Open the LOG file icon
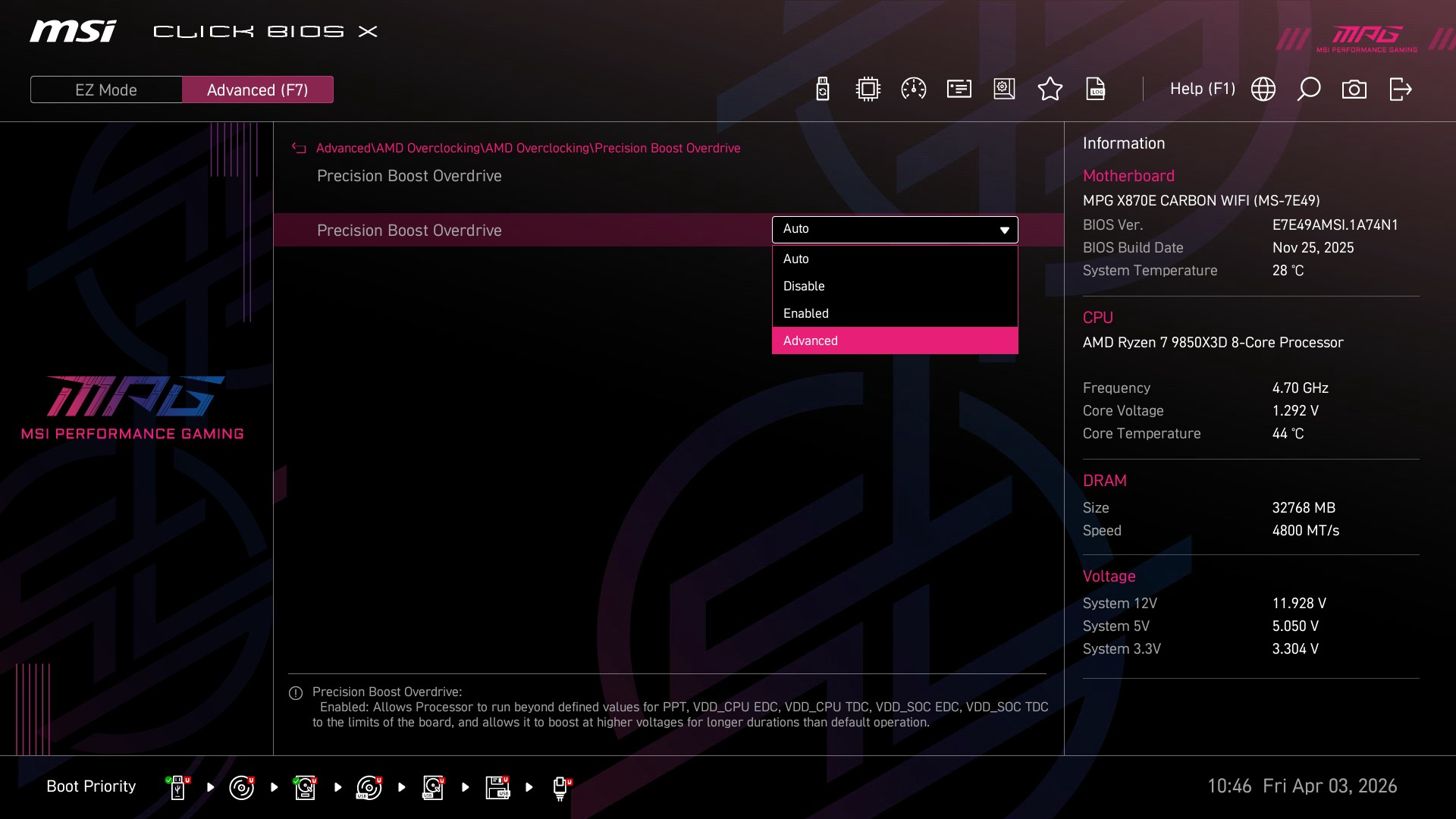 [x=1095, y=89]
